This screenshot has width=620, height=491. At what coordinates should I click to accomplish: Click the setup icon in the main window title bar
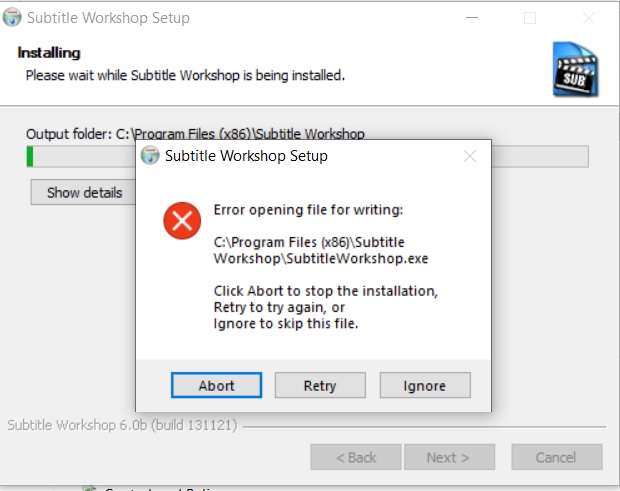12,18
